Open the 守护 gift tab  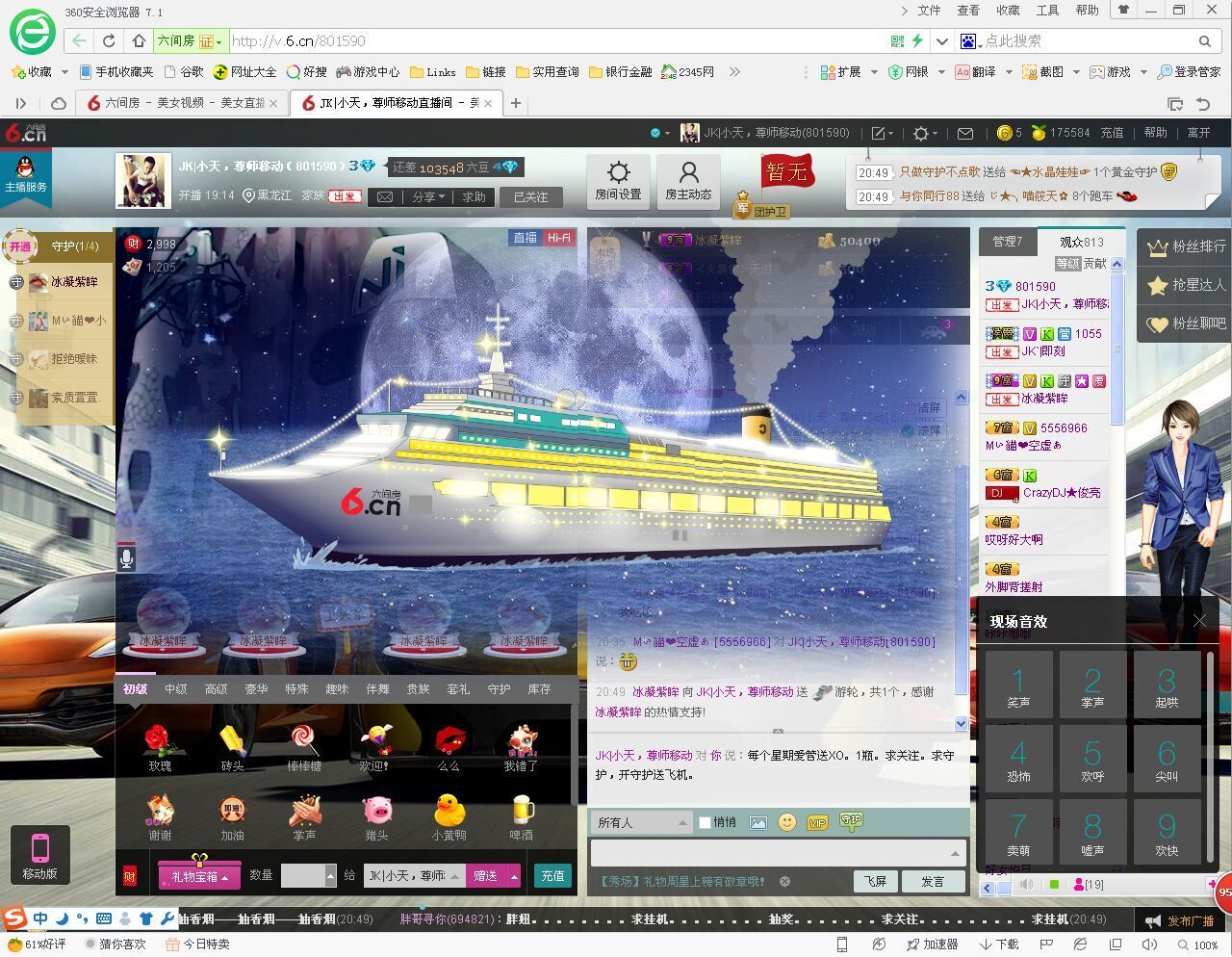click(499, 688)
